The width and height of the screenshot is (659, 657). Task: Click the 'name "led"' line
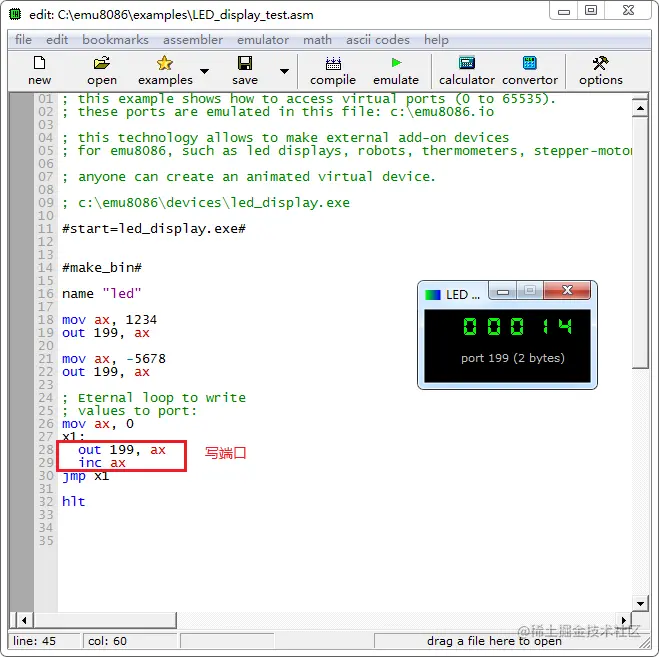coord(102,293)
